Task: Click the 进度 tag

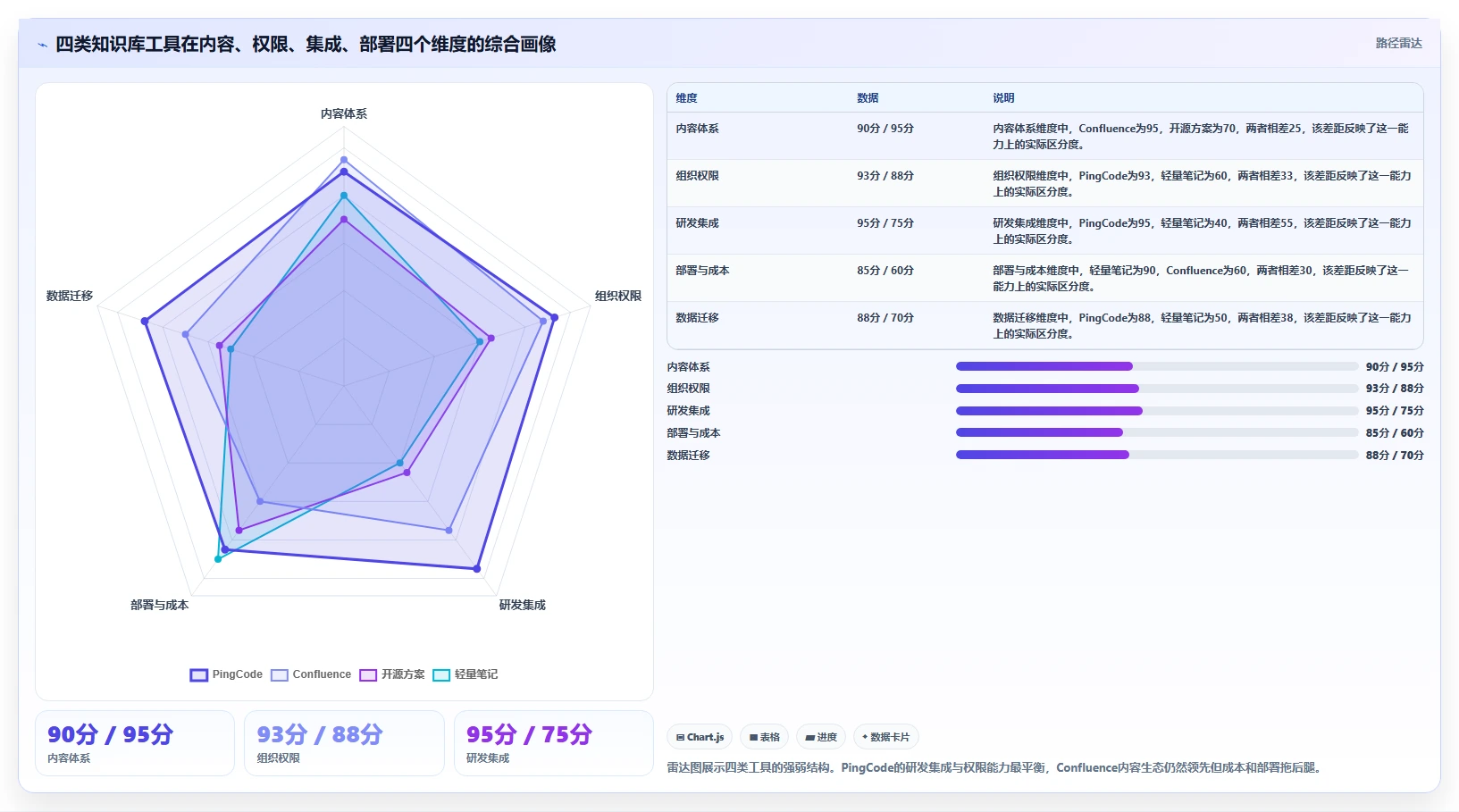Action: 820,737
